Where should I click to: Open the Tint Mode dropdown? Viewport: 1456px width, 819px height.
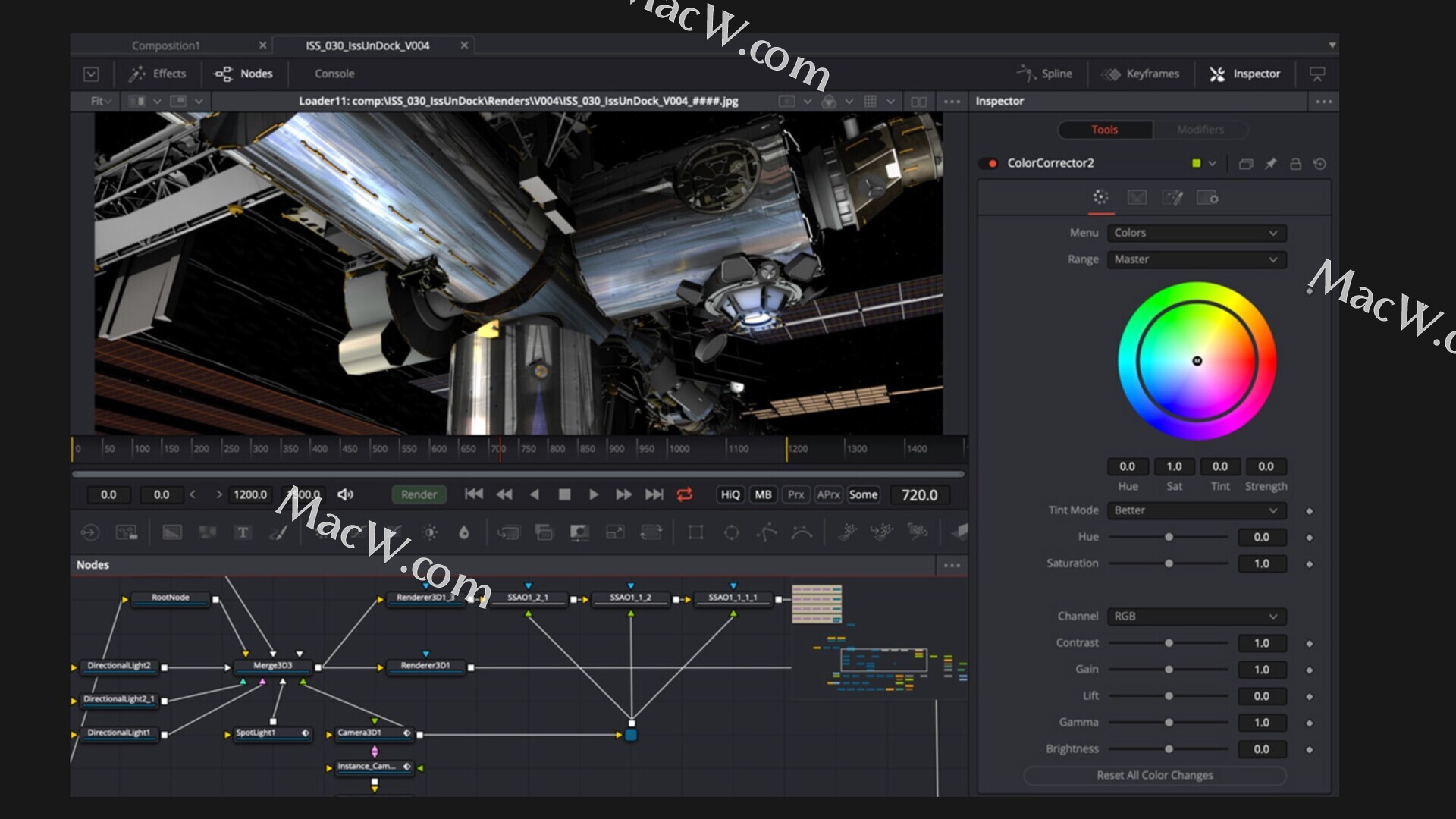1196,510
